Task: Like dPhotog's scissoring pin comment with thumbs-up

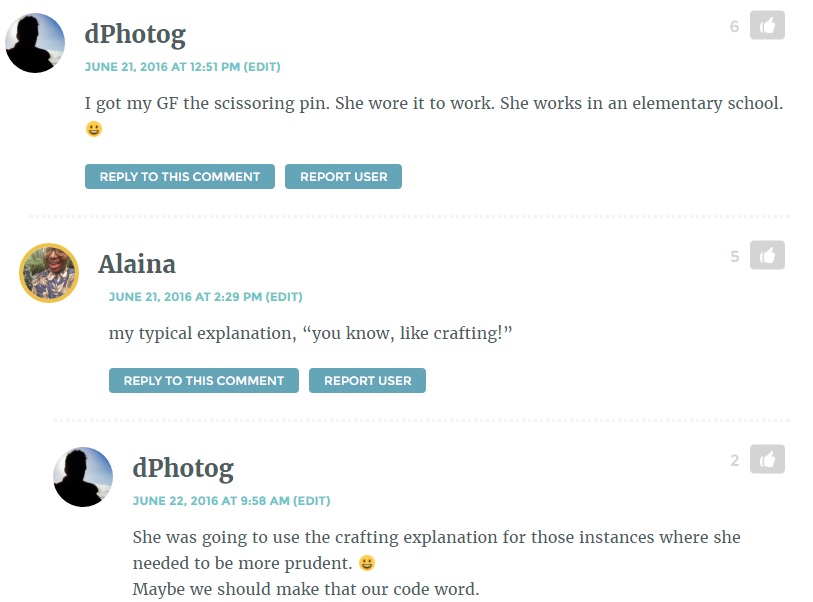Action: (x=767, y=25)
